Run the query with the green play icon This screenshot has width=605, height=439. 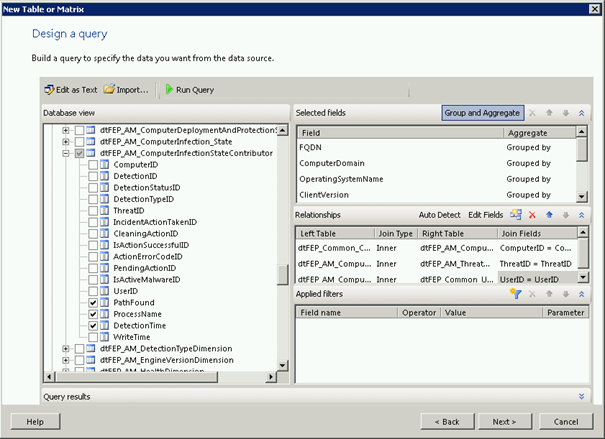coord(188,89)
